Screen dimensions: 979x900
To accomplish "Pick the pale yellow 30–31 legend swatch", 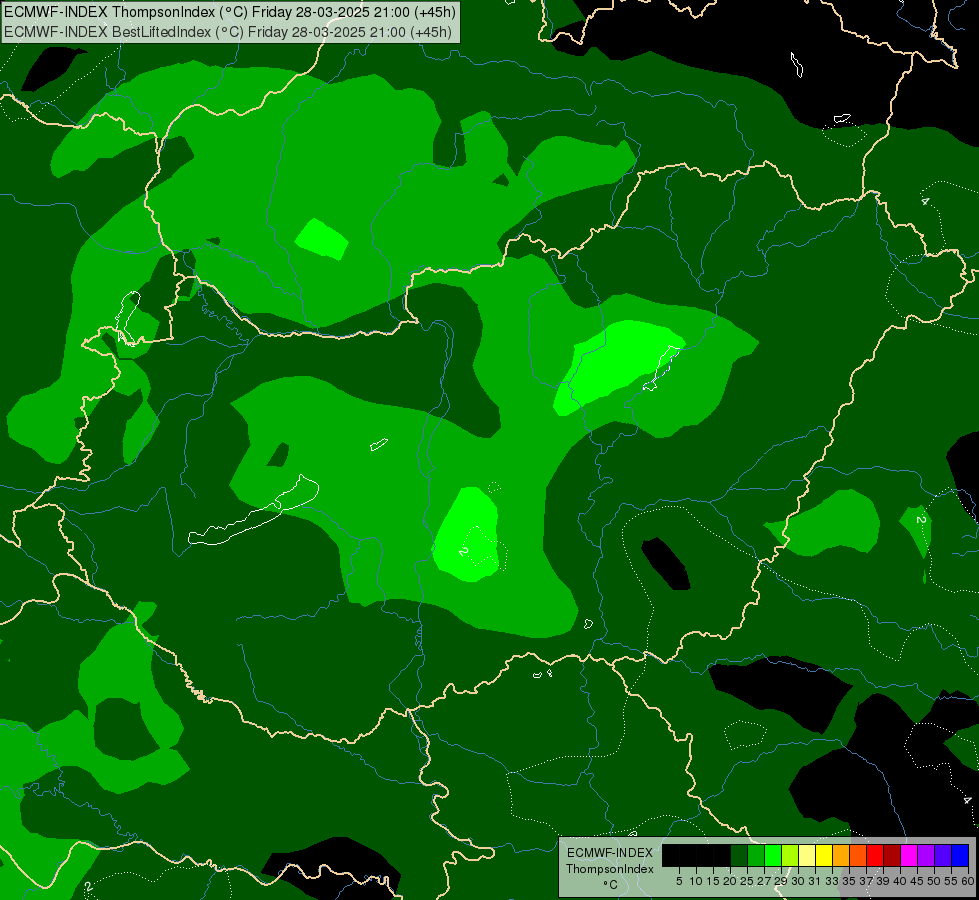I will [x=807, y=855].
